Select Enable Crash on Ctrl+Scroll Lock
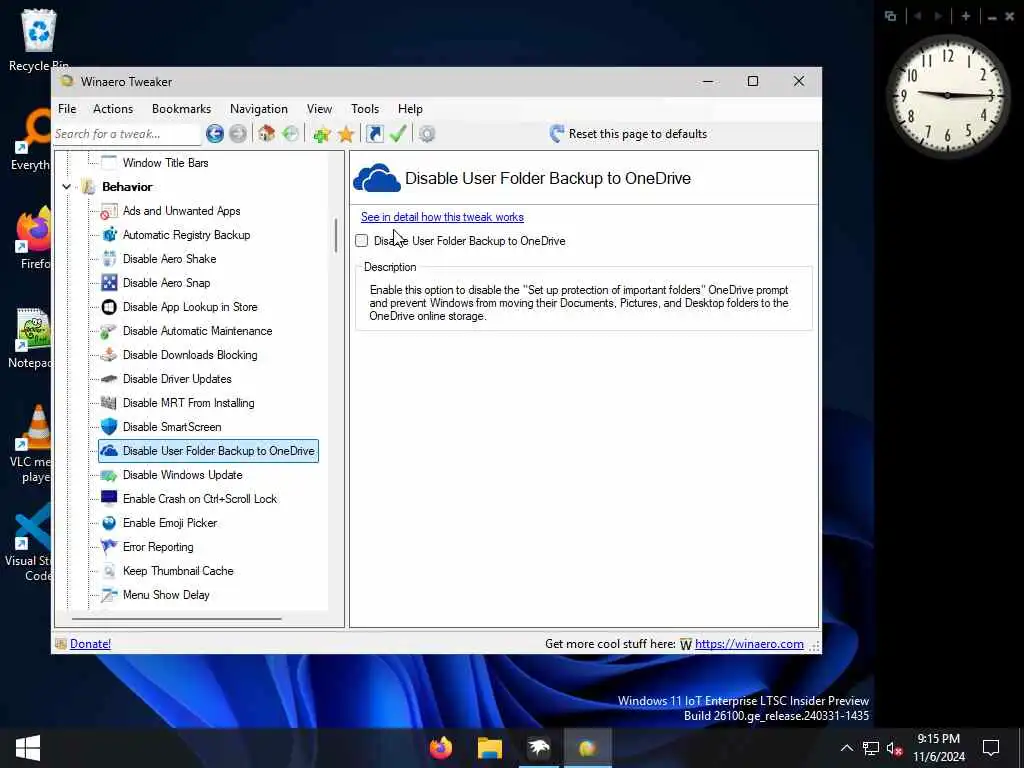The image size is (1024, 768). click(200, 499)
